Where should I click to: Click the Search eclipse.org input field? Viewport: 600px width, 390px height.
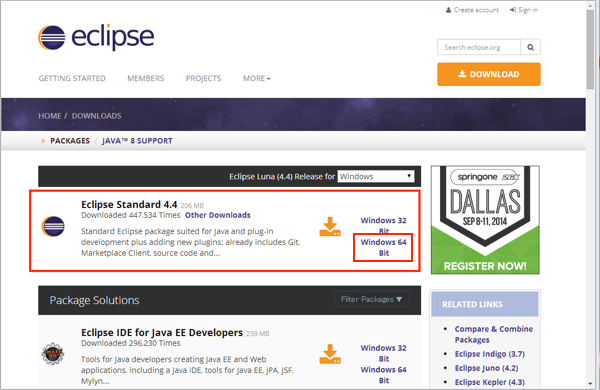pos(479,47)
